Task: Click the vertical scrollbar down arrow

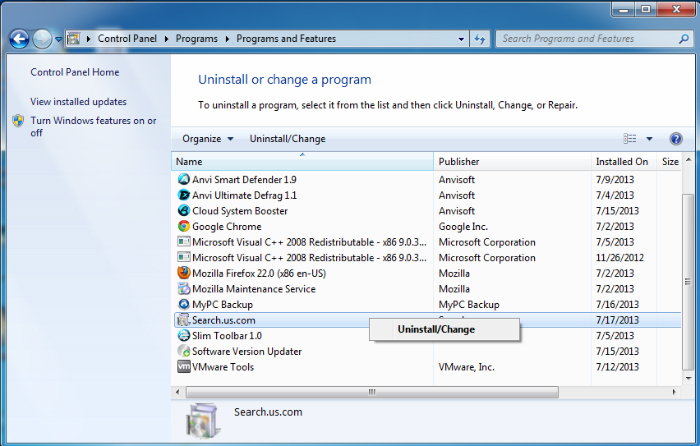Action: click(688, 378)
